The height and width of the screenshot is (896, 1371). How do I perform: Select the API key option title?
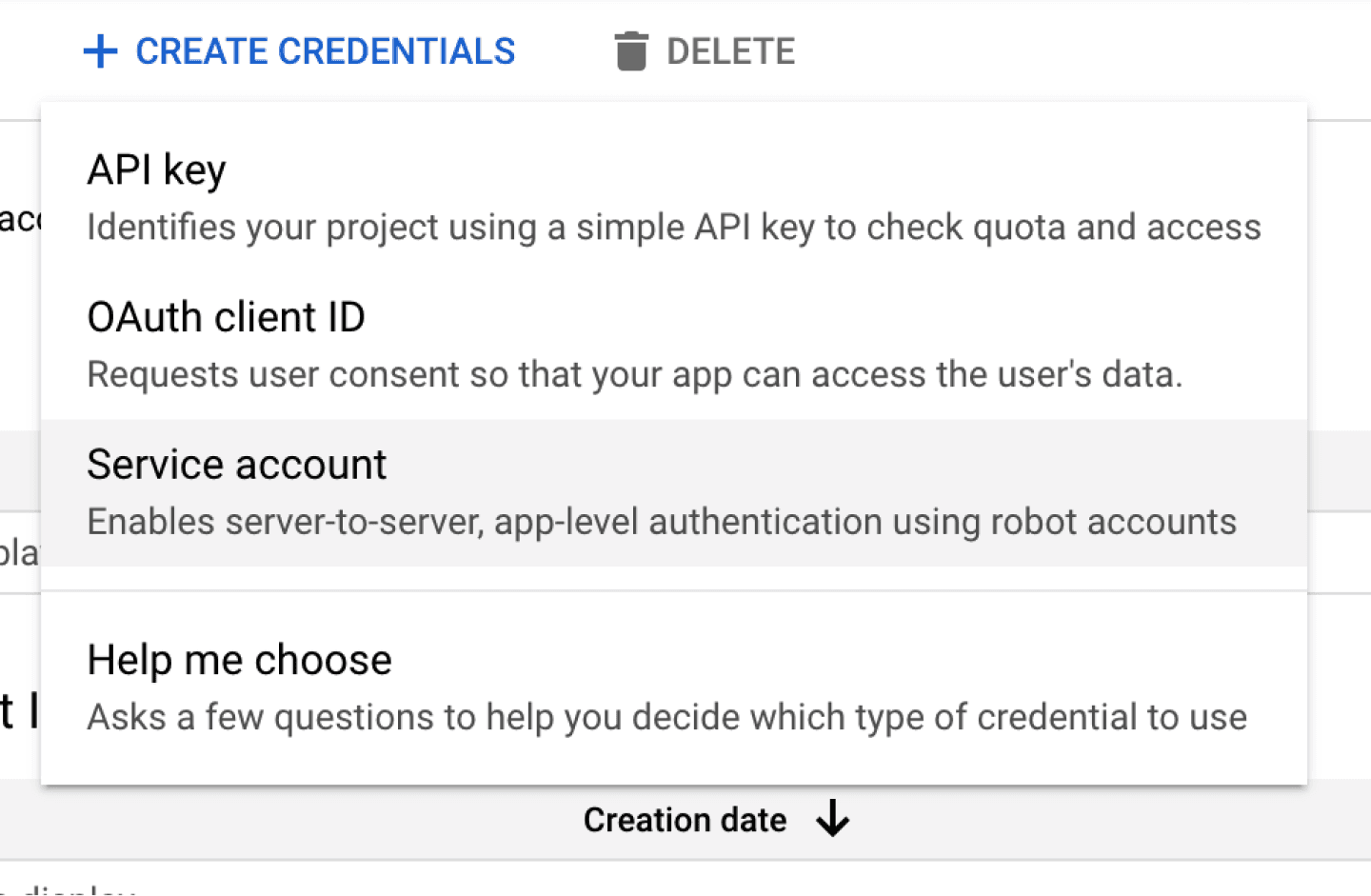point(156,170)
